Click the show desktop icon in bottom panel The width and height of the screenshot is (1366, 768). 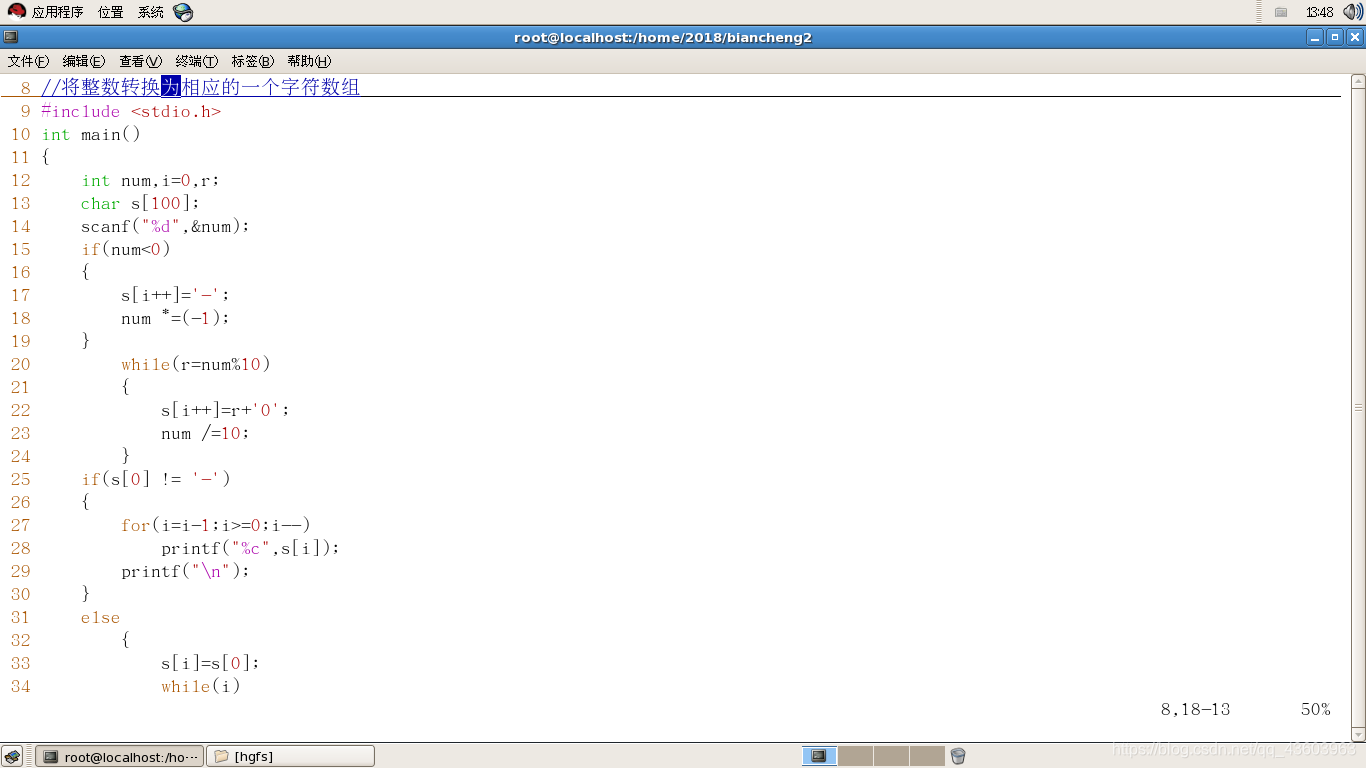12,756
